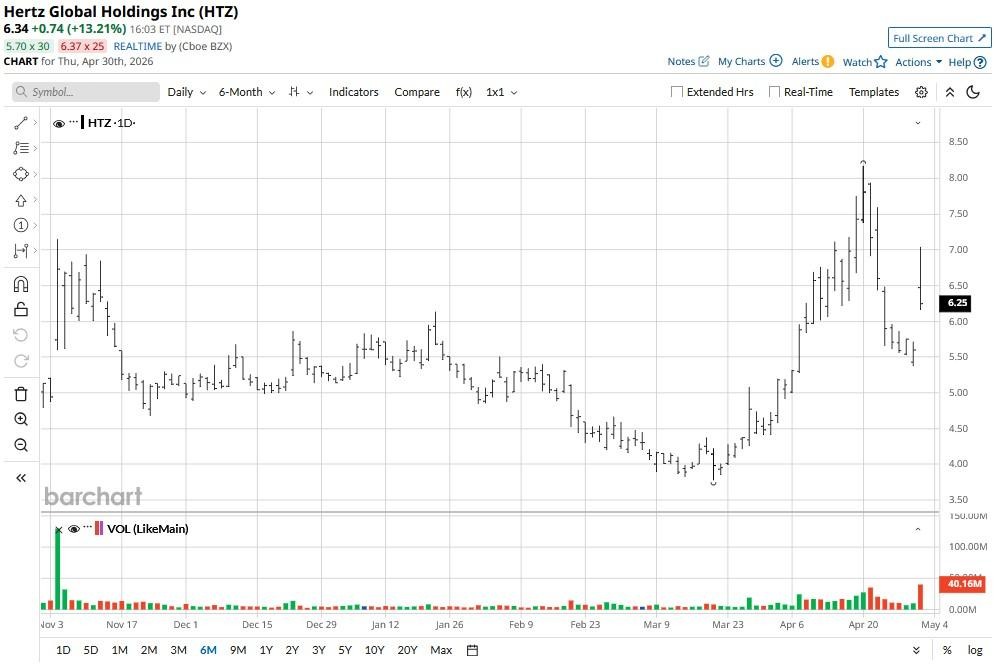Image resolution: width=998 pixels, height=666 pixels.
Task: Hide the VOL indicator eye
Action: coord(74,529)
